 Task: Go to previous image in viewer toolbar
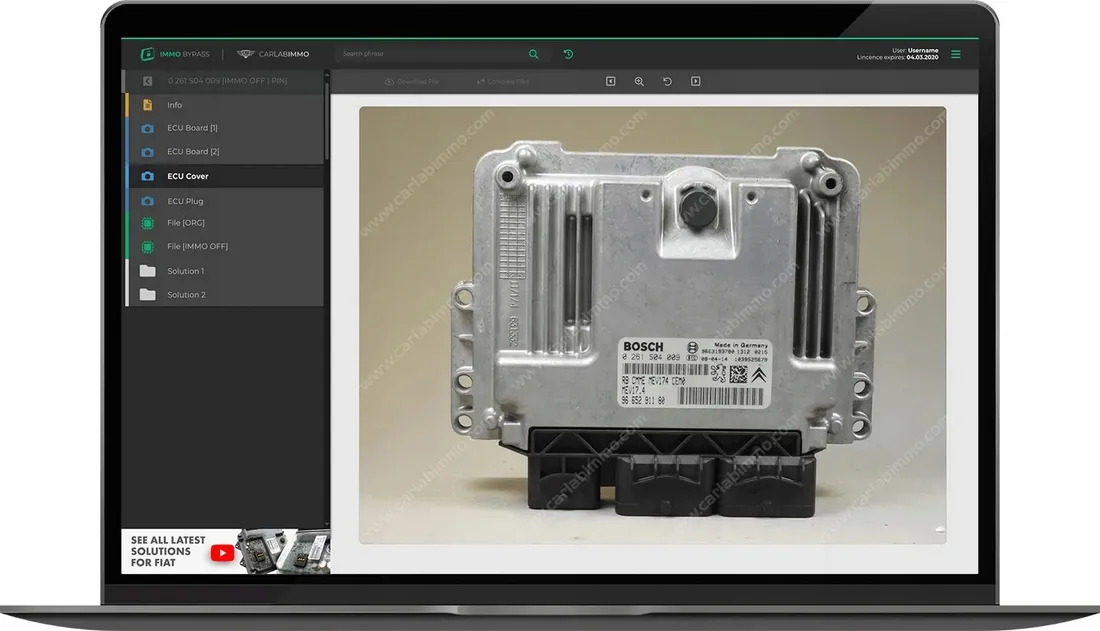click(610, 81)
